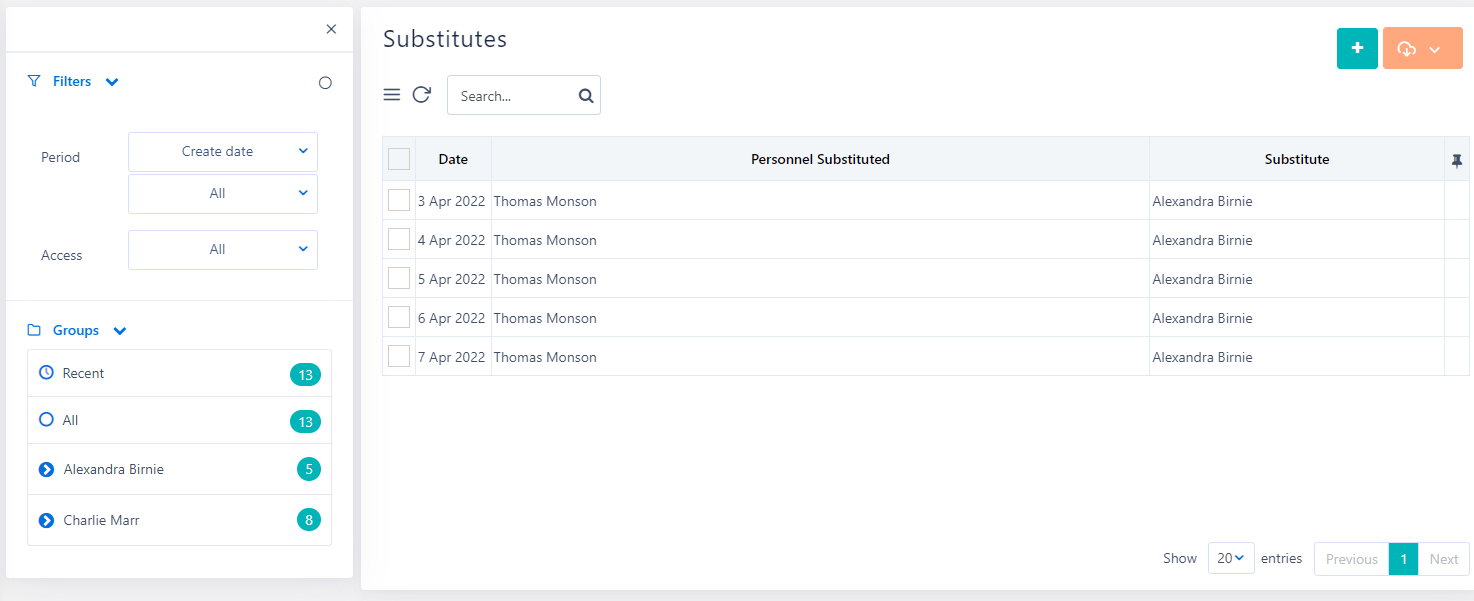Click the reset circle icon next to Filters
The width and height of the screenshot is (1474, 601).
coord(325,83)
